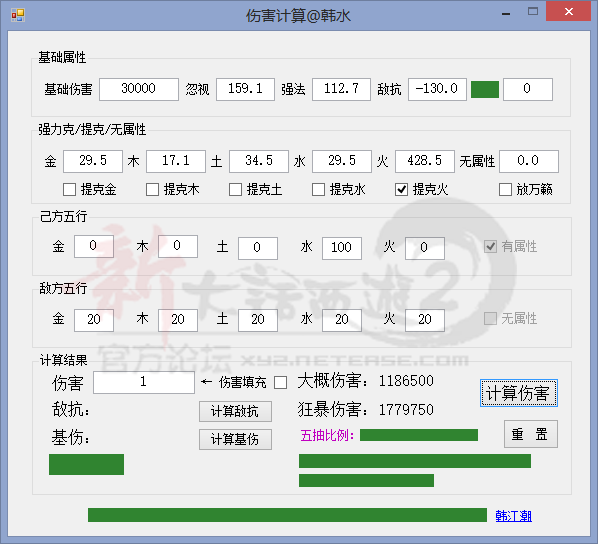The height and width of the screenshot is (544, 598).
Task: Click the 己方五行 水 field showing 100
Action: coord(342,248)
